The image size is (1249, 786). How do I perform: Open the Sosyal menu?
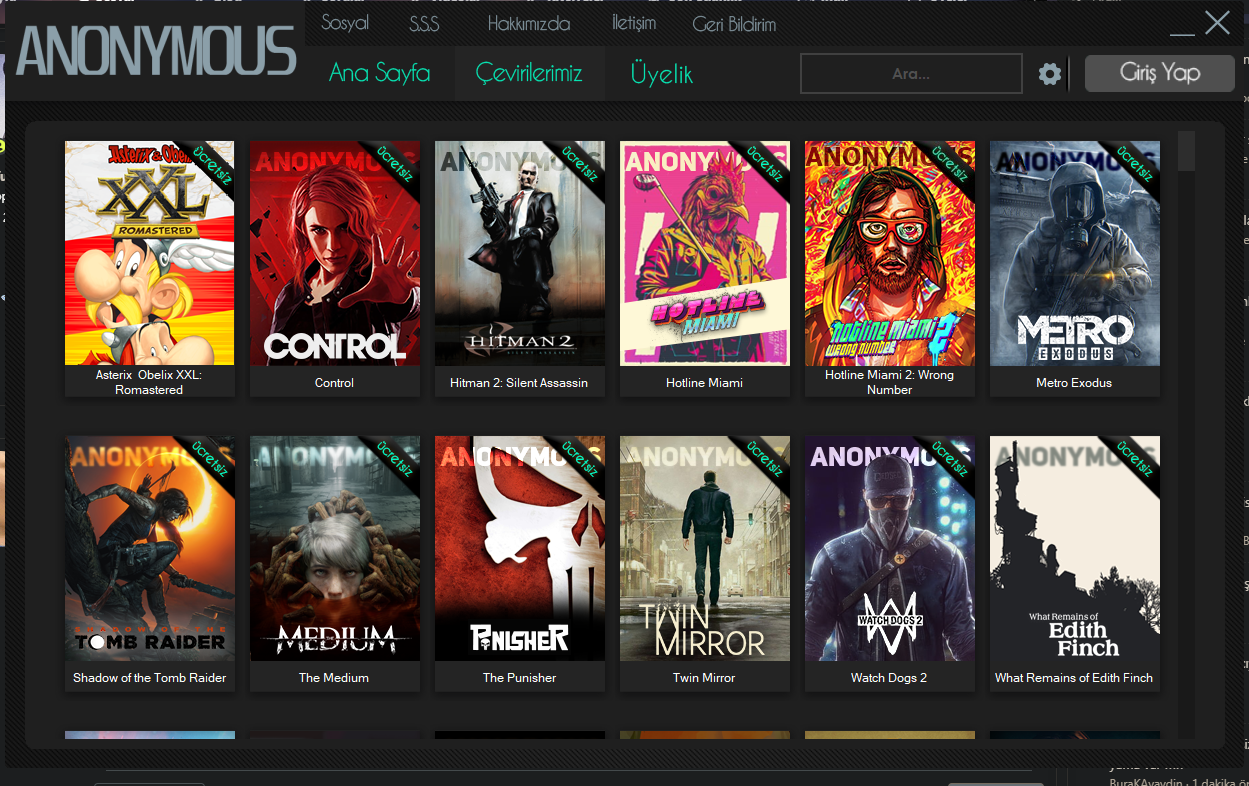tap(345, 23)
